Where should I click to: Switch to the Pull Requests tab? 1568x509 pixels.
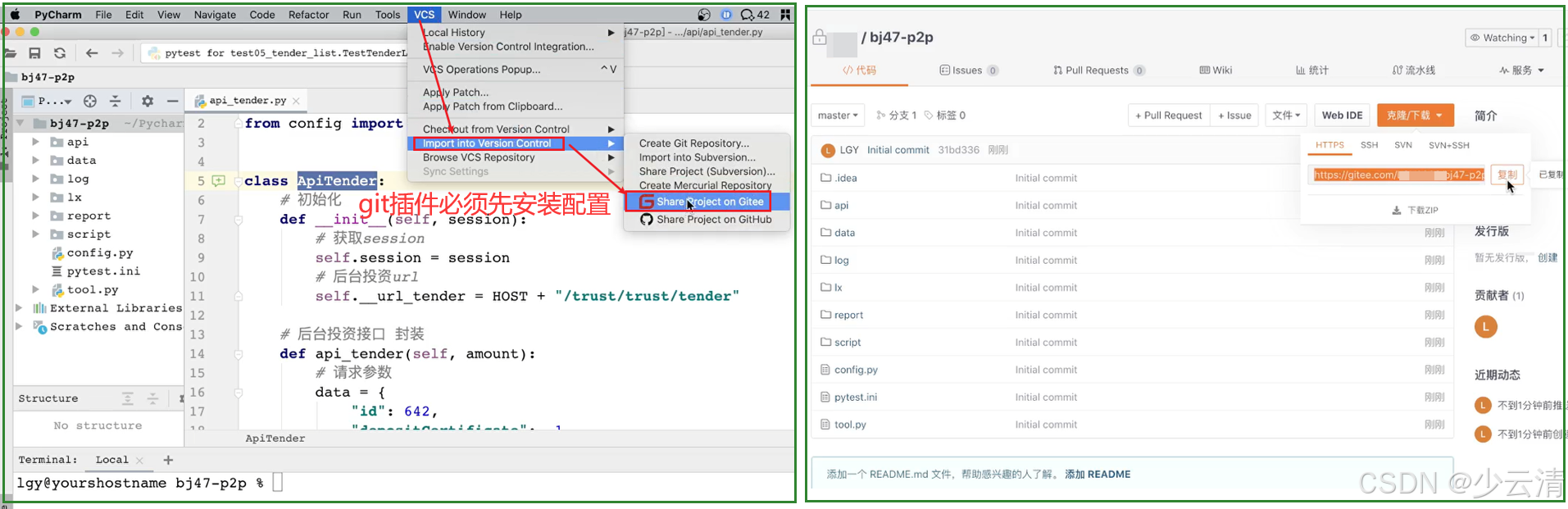coord(1099,70)
